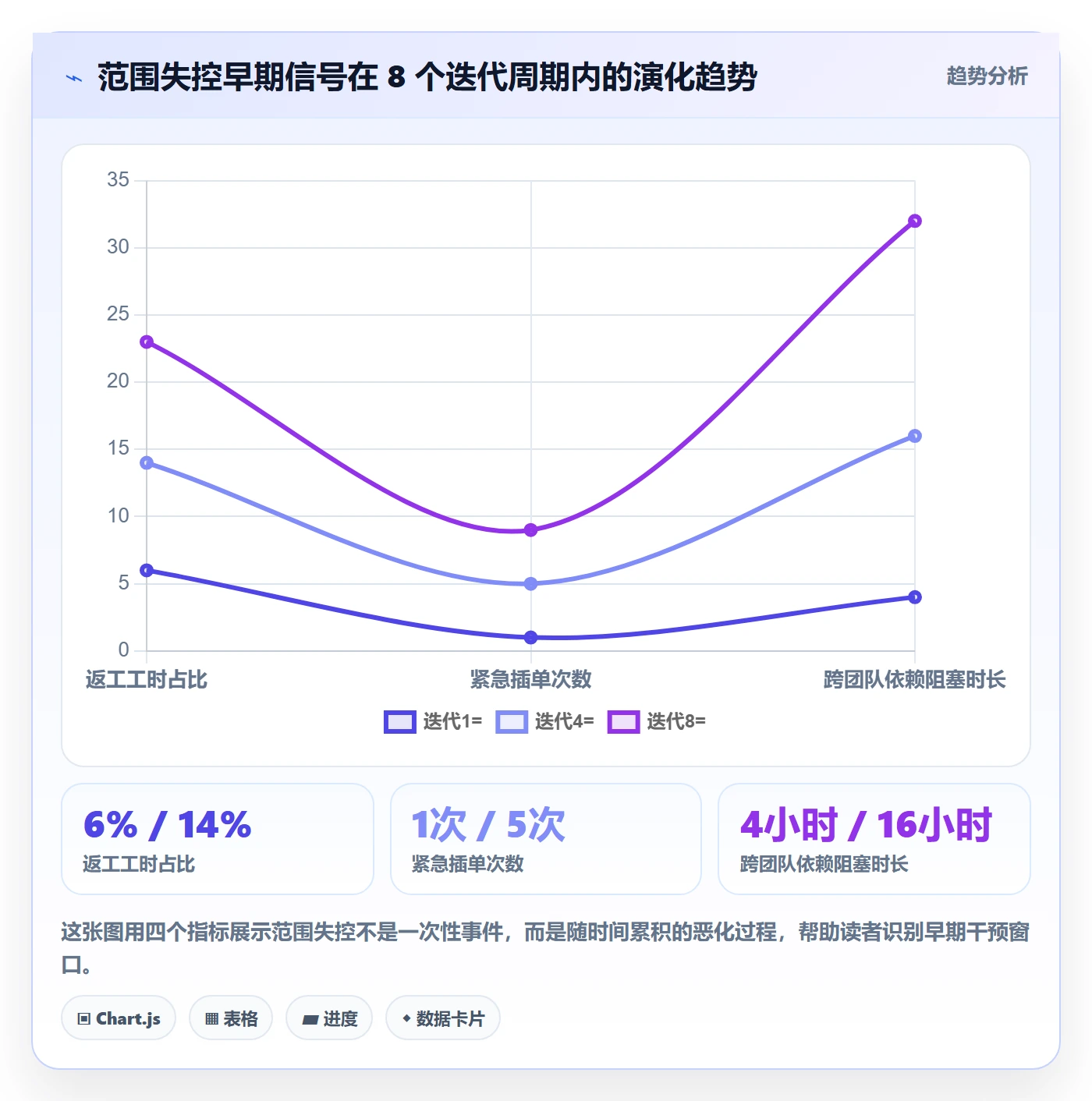Viewport: 1092px width, 1101px height.
Task: Toggle the 迭代4= legend series
Action: pos(544,722)
